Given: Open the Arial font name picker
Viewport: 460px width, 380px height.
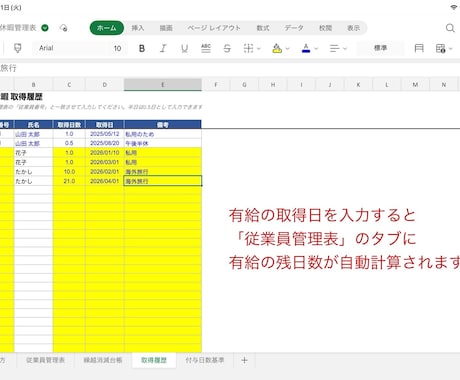Looking at the screenshot, I should click(x=70, y=48).
